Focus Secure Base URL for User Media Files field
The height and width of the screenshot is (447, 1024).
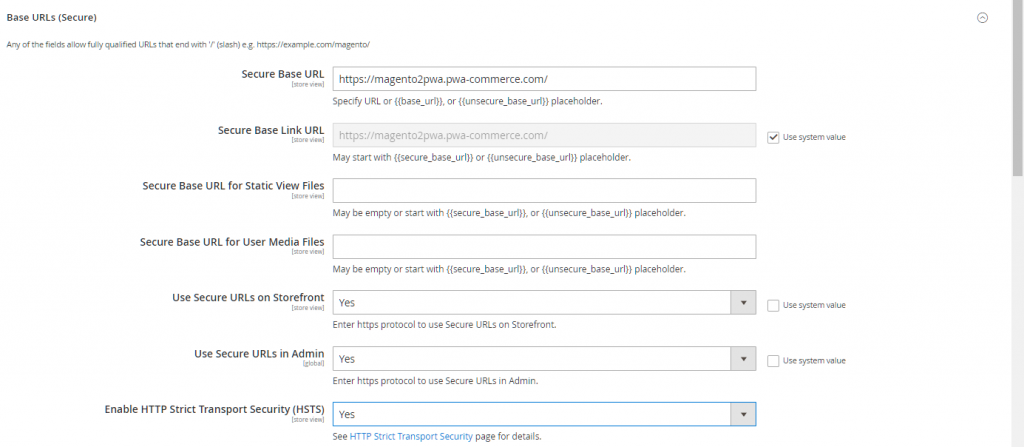[x=543, y=247]
